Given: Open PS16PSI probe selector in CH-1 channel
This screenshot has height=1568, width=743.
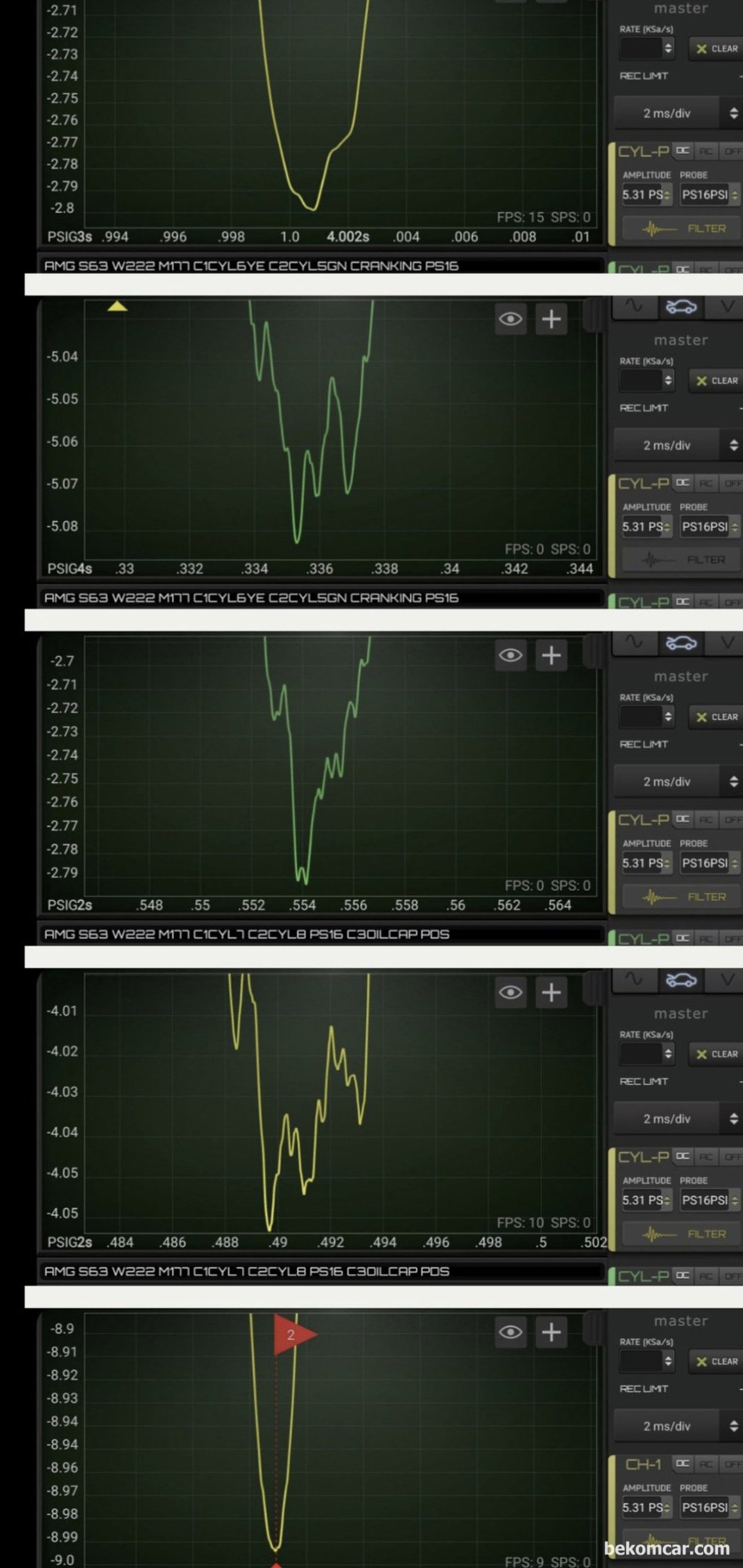Looking at the screenshot, I should pyautogui.click(x=710, y=1508).
